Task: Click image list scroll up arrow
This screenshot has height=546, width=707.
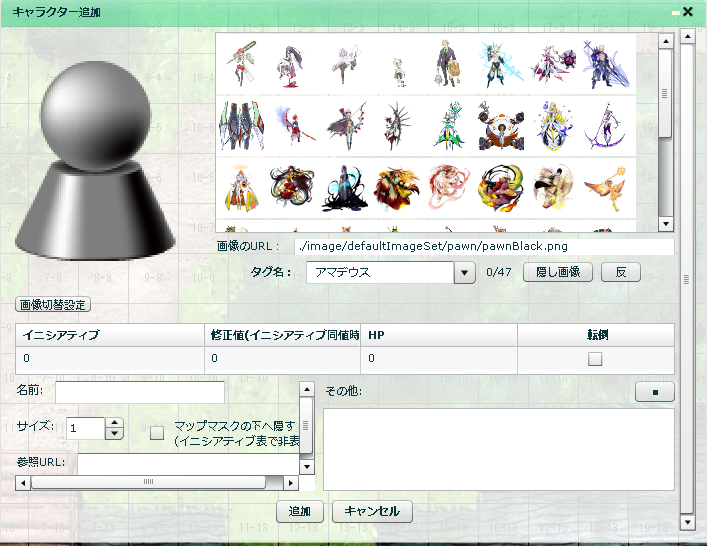Action: [666, 41]
